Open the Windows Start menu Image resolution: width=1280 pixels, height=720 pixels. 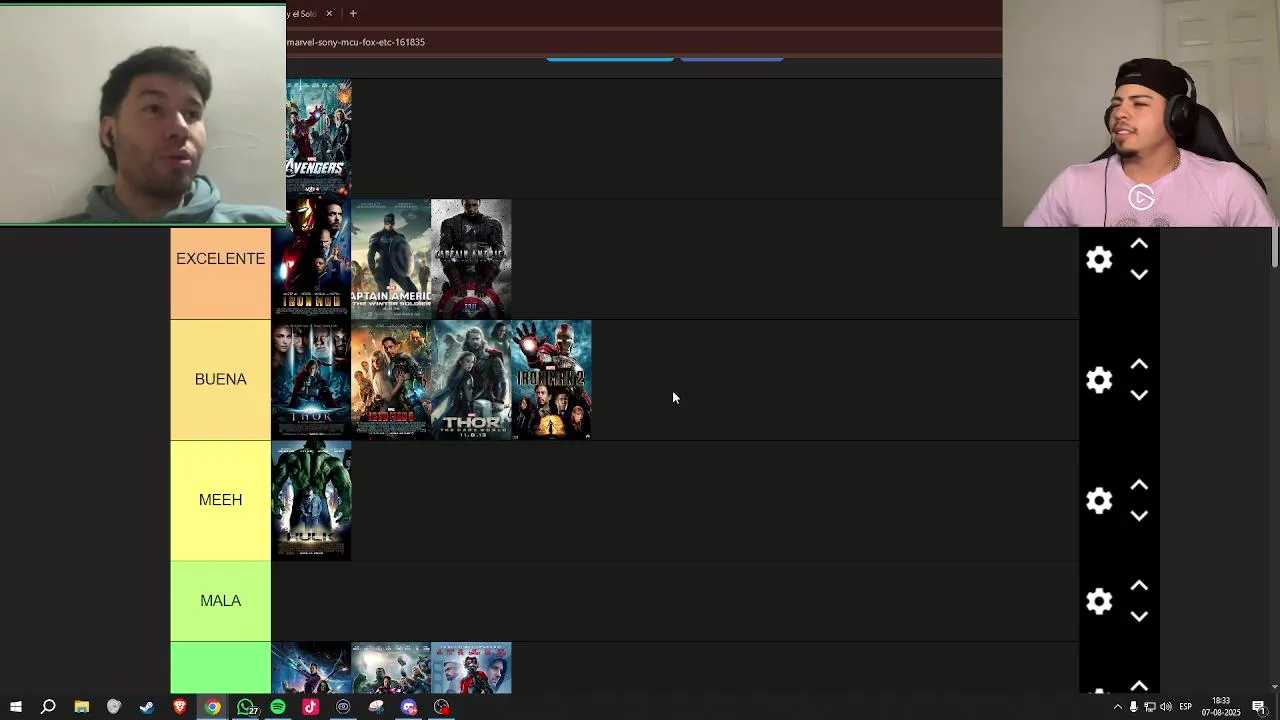(16, 707)
